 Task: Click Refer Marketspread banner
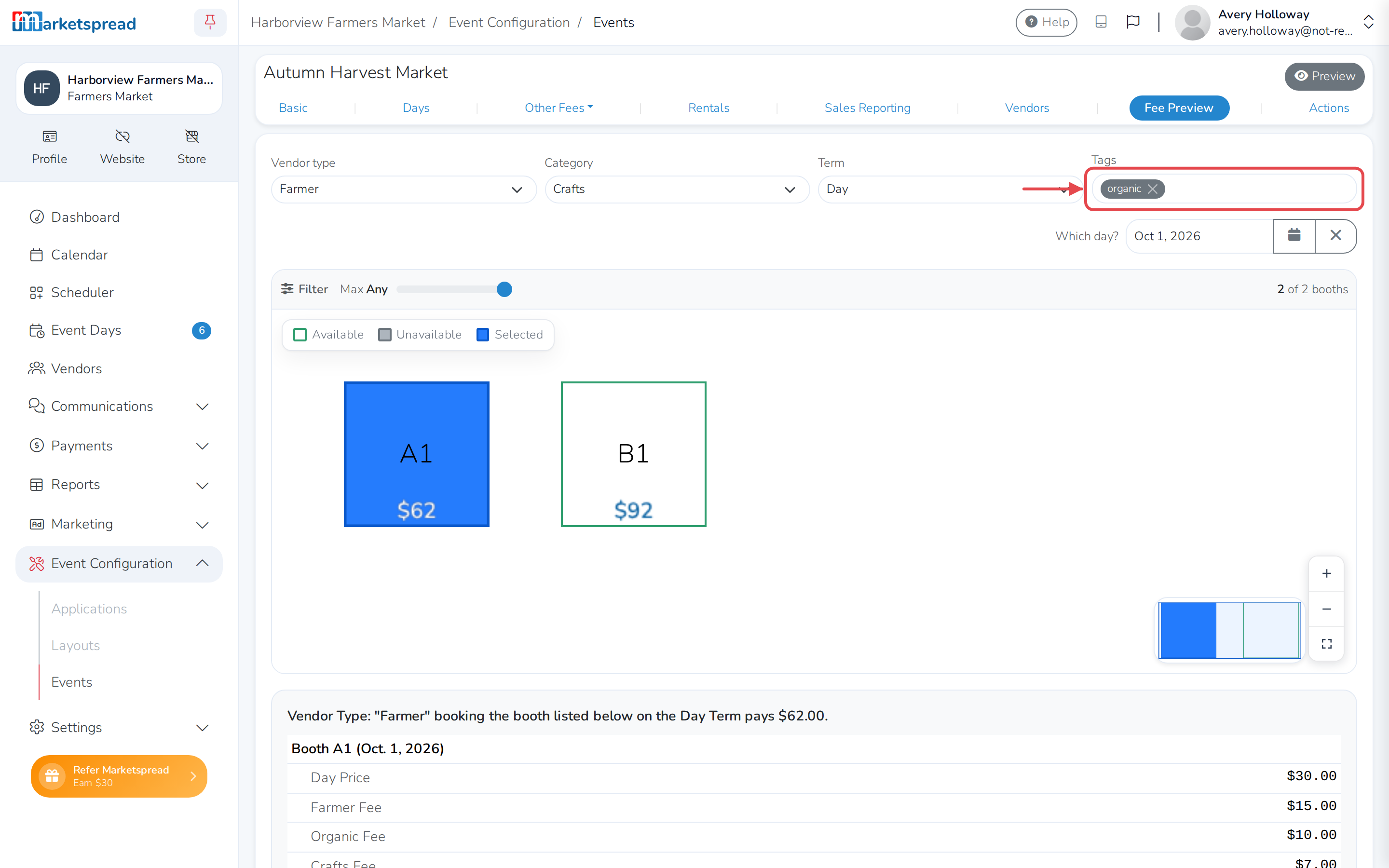click(119, 776)
